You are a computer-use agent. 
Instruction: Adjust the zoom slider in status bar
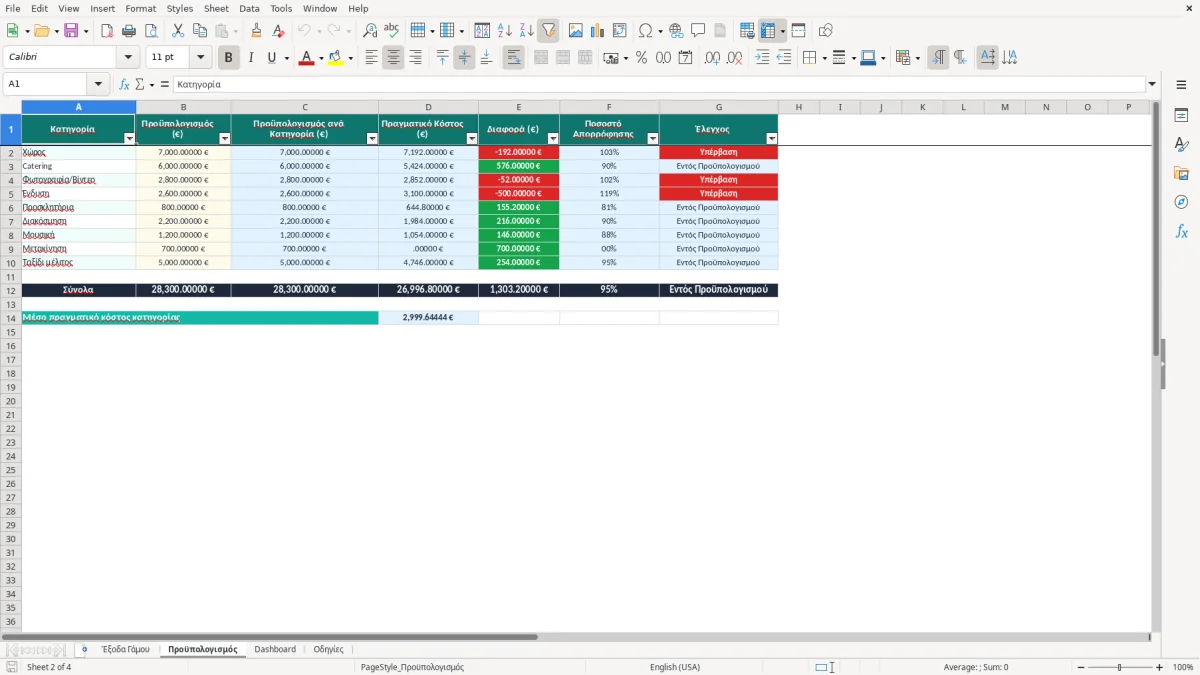pyautogui.click(x=1119, y=667)
